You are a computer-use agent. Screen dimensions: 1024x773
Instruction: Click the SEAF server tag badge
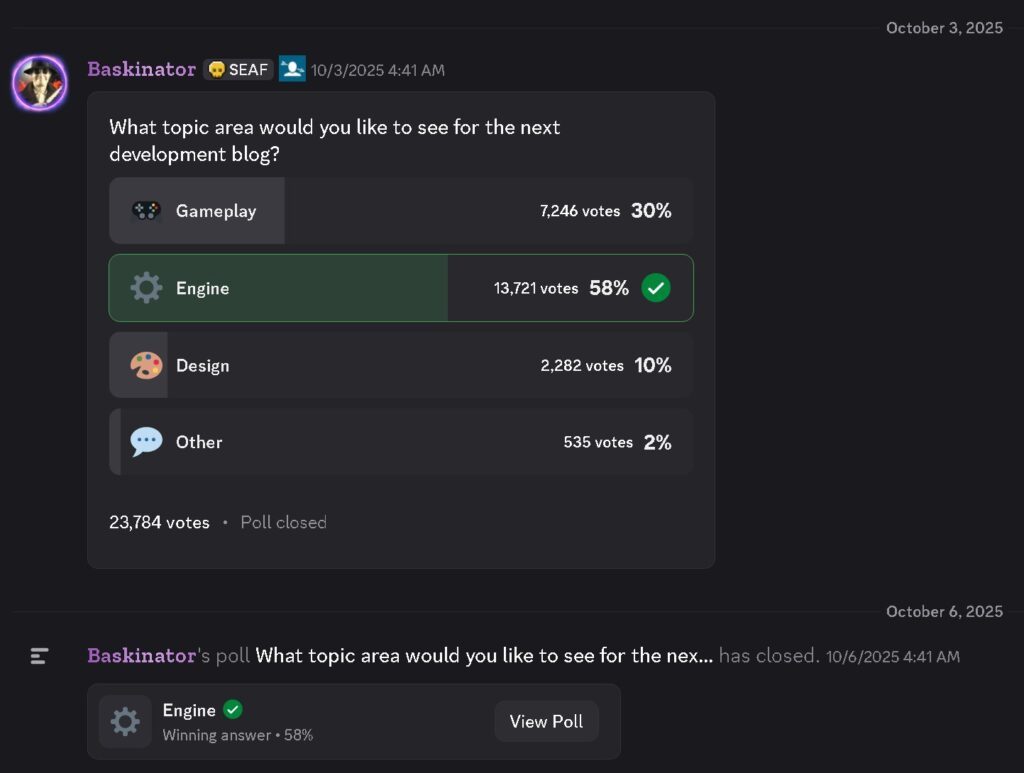coord(238,70)
